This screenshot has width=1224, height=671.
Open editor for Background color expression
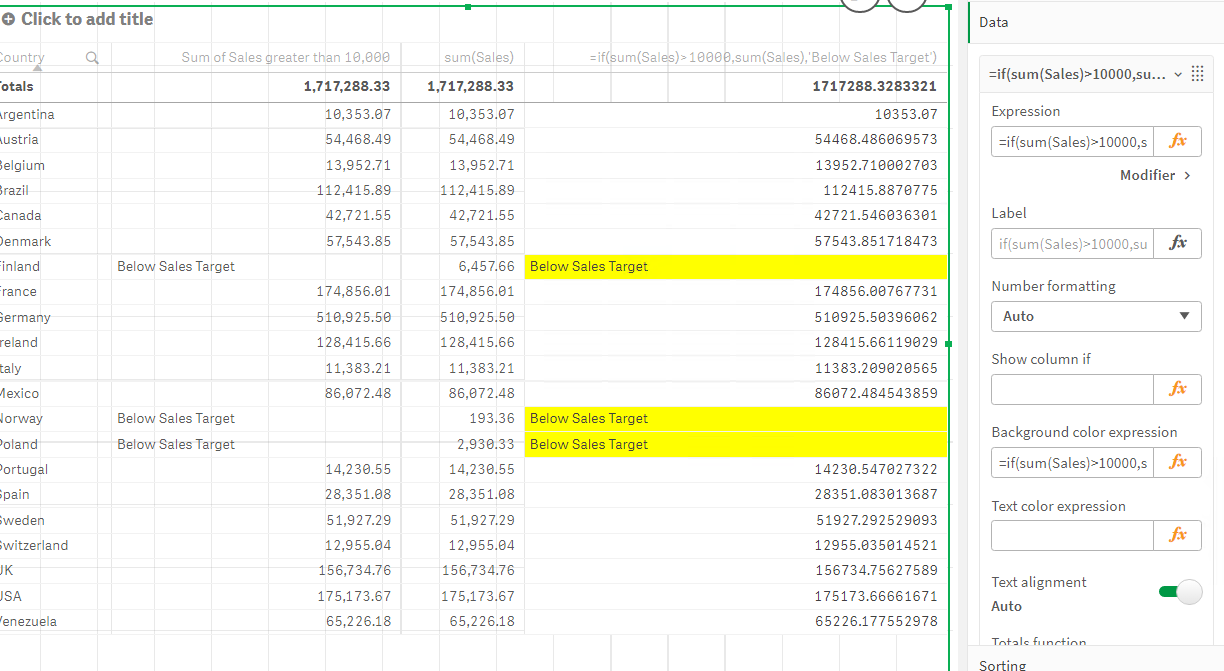pos(1178,462)
